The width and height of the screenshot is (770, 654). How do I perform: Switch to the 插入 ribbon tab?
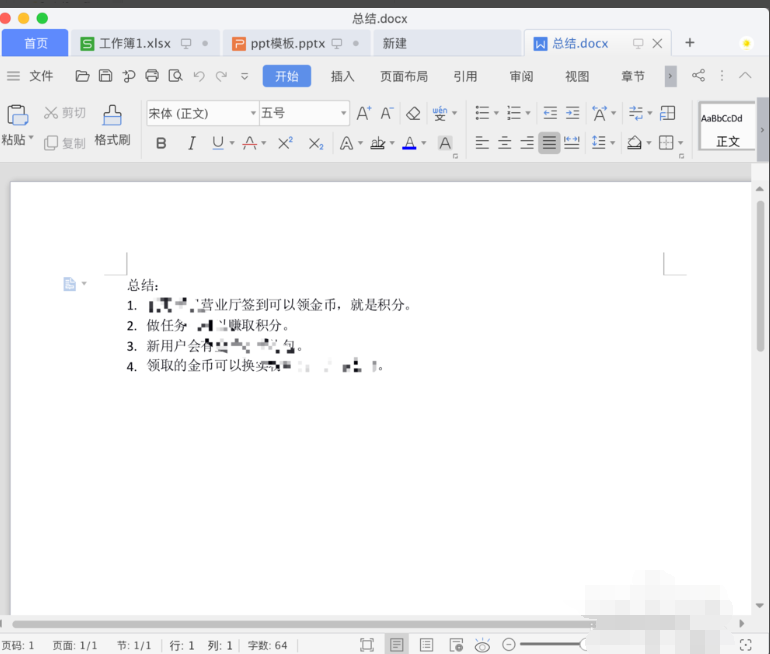point(343,76)
